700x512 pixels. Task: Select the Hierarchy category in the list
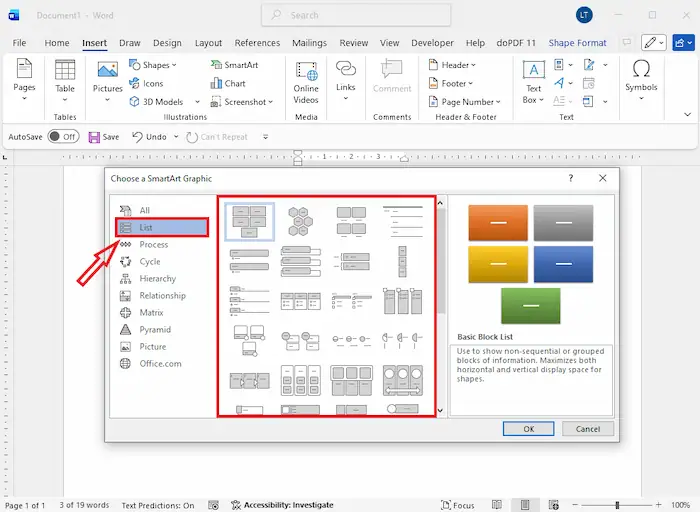(157, 279)
